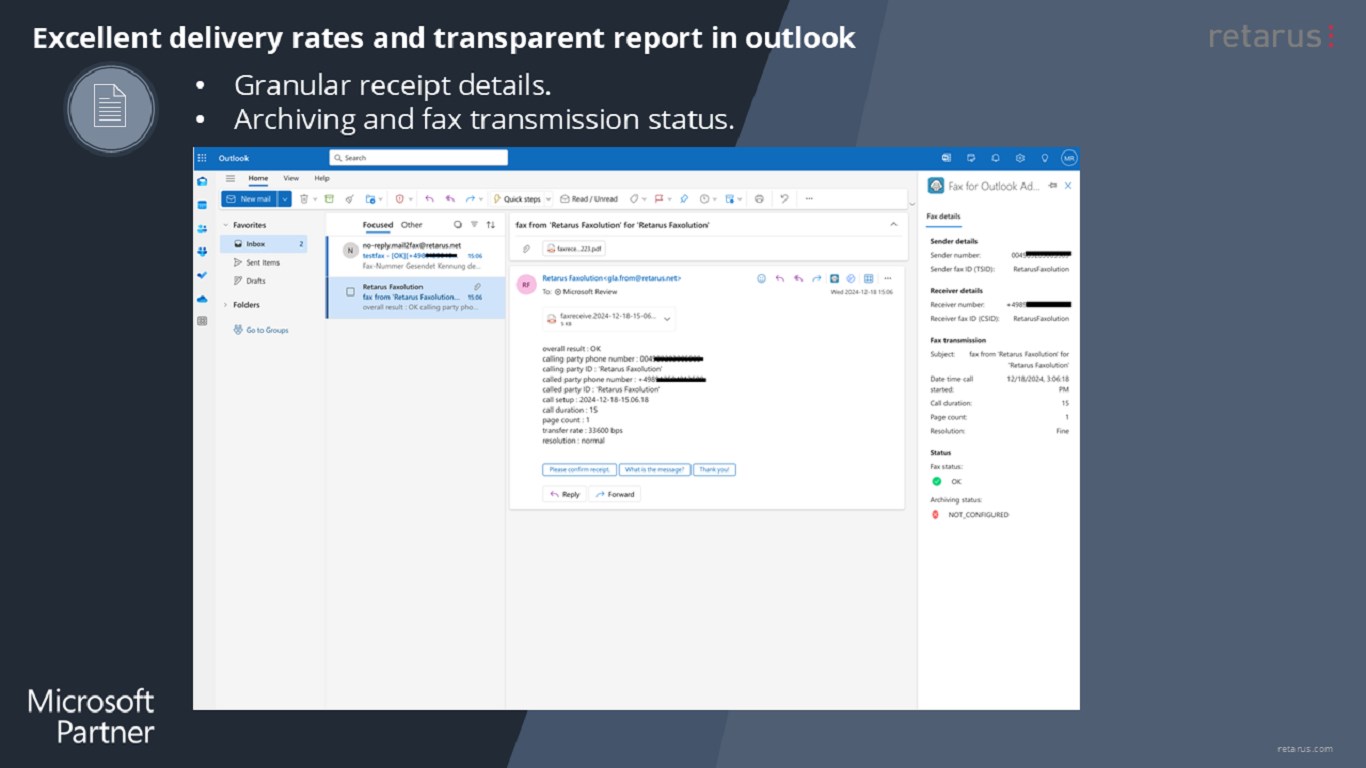The image size is (1366, 768).
Task: Tick the checkbox on Retarus Faxolution message
Action: coord(350,292)
